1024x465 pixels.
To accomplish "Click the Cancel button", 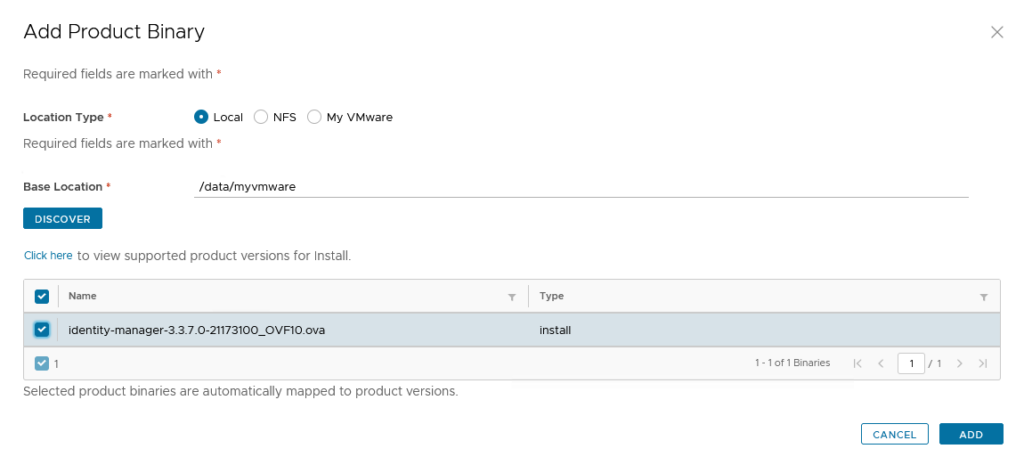I will coord(894,435).
